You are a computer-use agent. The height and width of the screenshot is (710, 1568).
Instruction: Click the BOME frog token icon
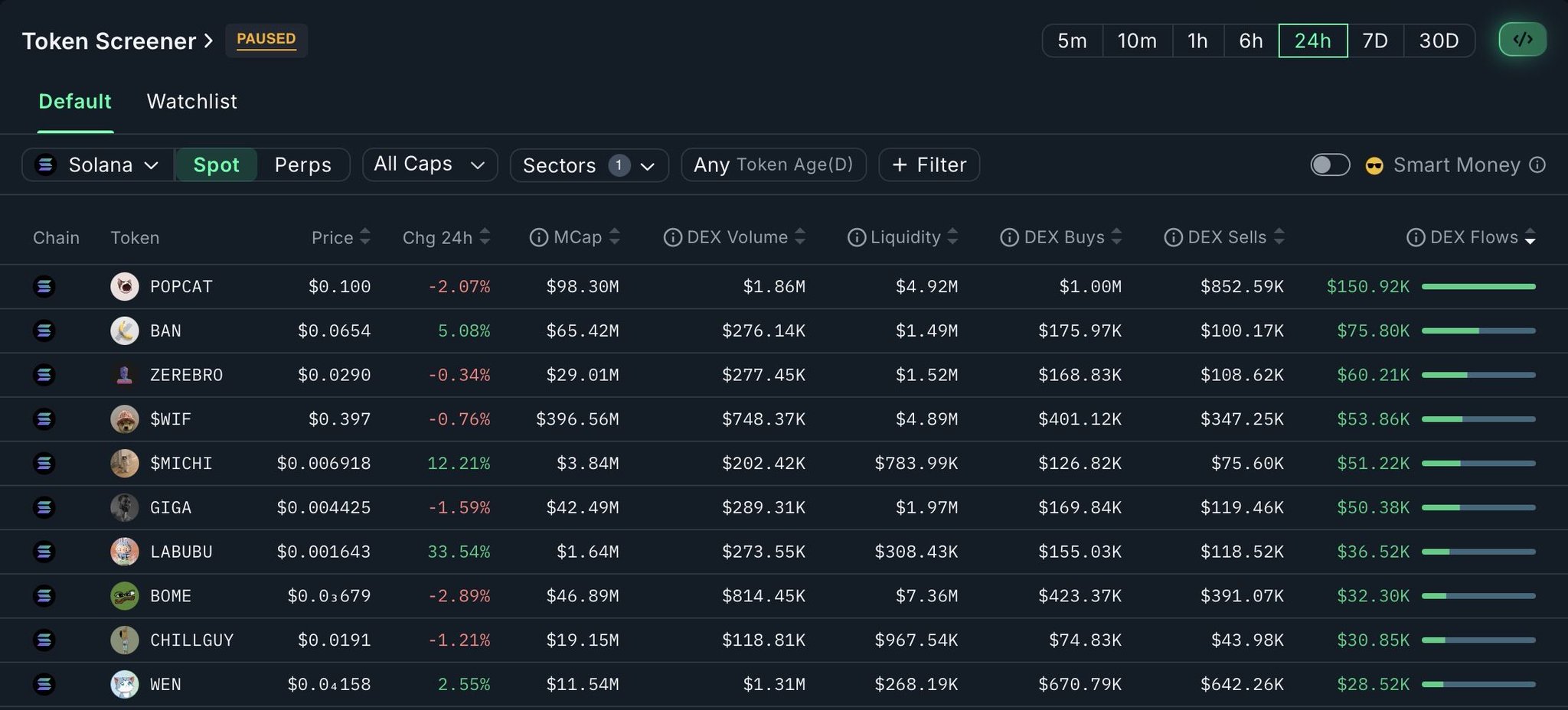pos(124,596)
